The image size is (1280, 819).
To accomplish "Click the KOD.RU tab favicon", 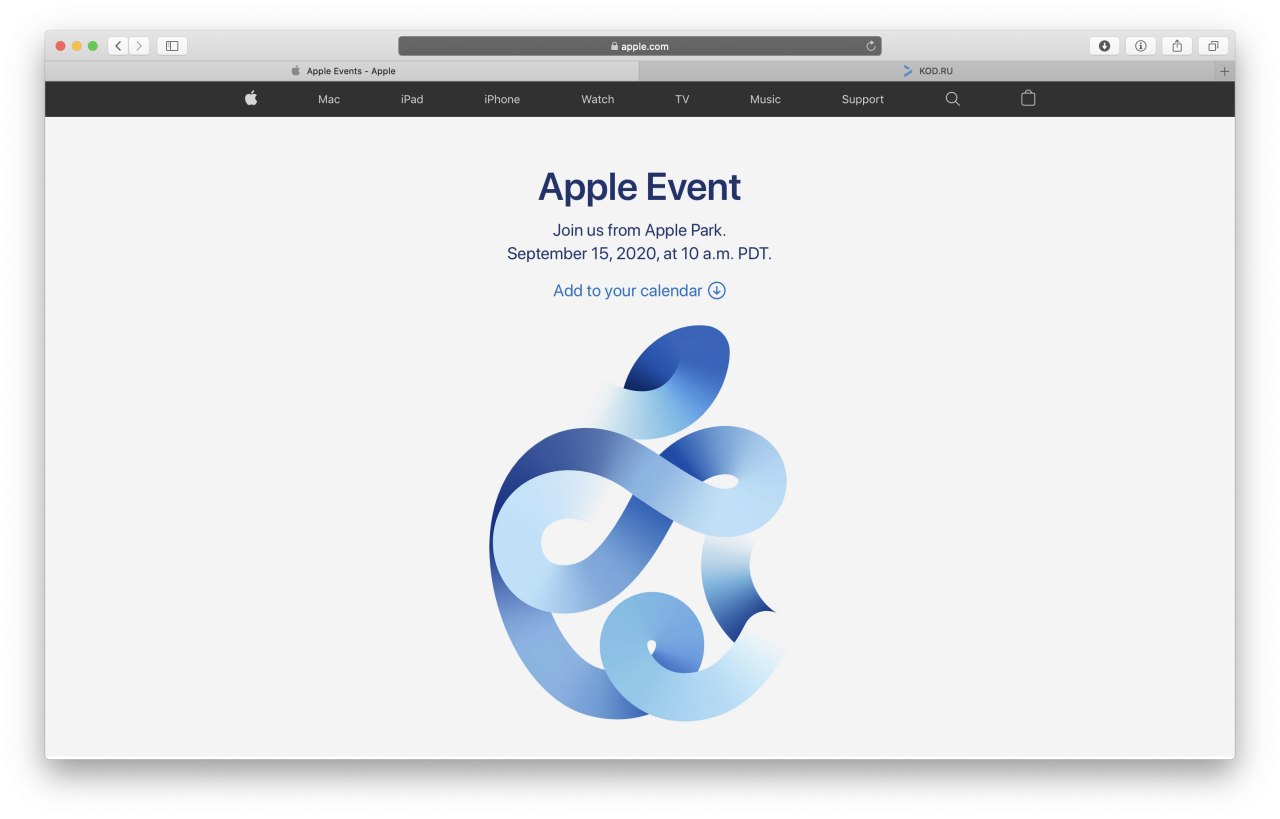I will click(x=907, y=71).
